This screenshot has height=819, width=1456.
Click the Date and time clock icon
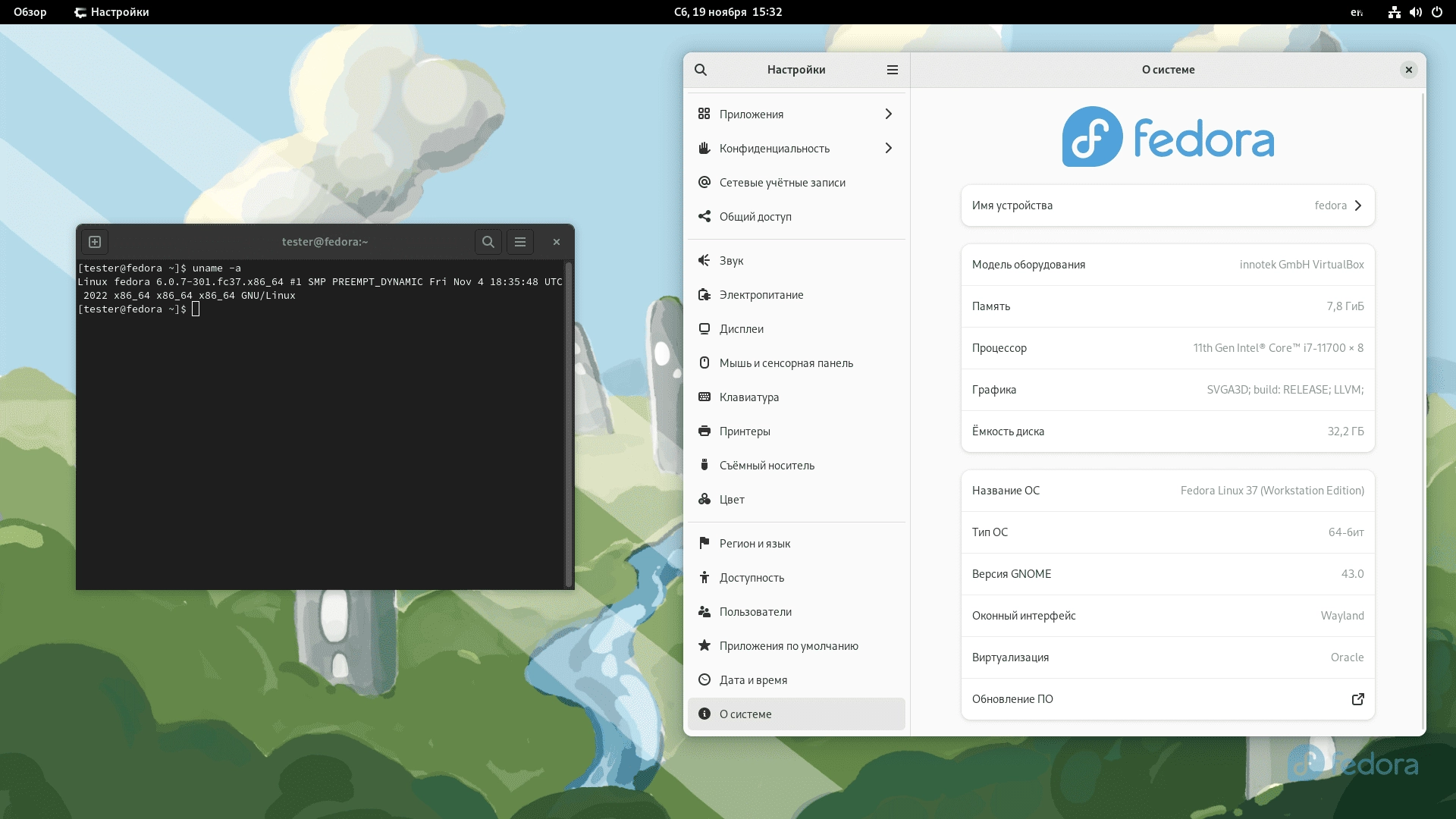pyautogui.click(x=704, y=679)
